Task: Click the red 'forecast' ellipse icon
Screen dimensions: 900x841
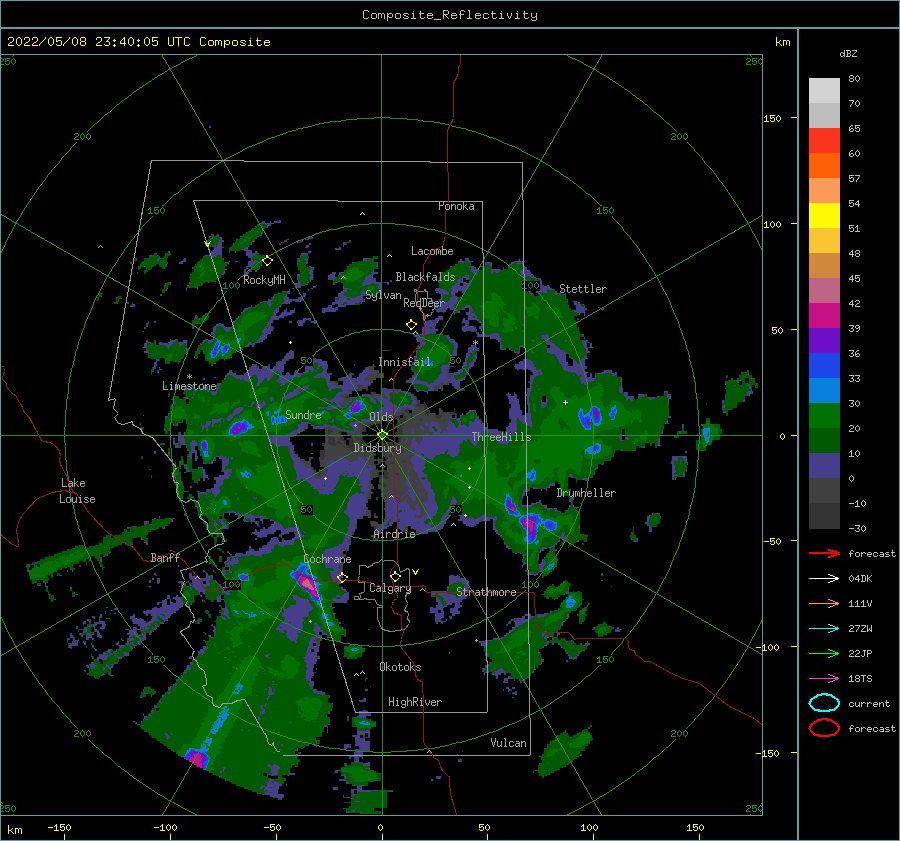Action: [x=824, y=728]
